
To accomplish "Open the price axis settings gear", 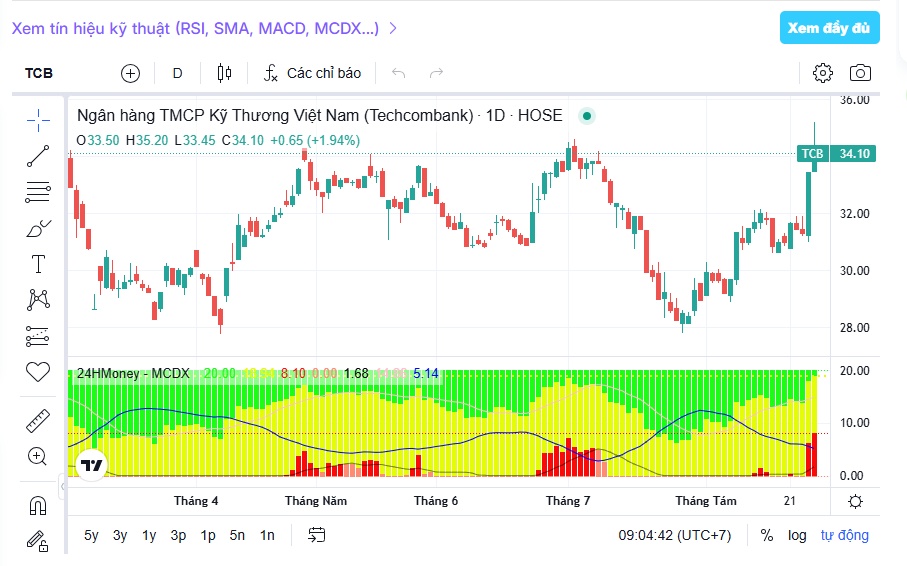I will coord(856,501).
